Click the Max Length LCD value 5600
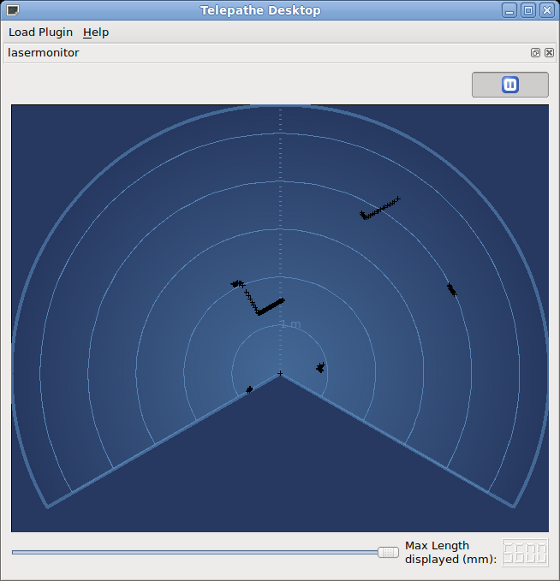The height and width of the screenshot is (581, 560). [x=525, y=552]
